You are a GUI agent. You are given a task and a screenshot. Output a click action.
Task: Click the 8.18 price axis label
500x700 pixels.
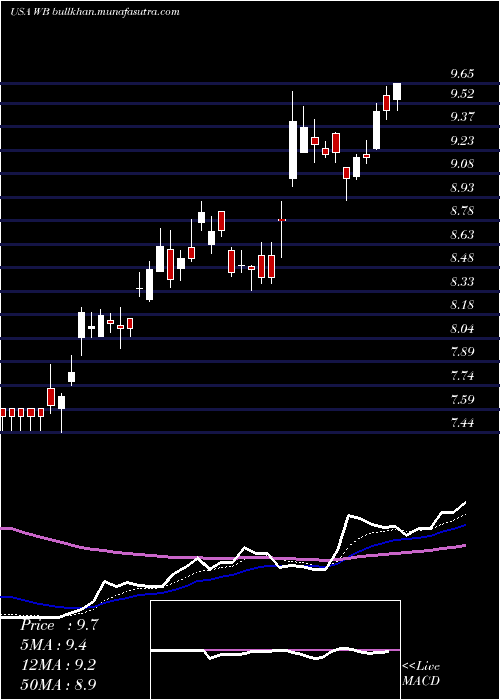pyautogui.click(x=462, y=305)
